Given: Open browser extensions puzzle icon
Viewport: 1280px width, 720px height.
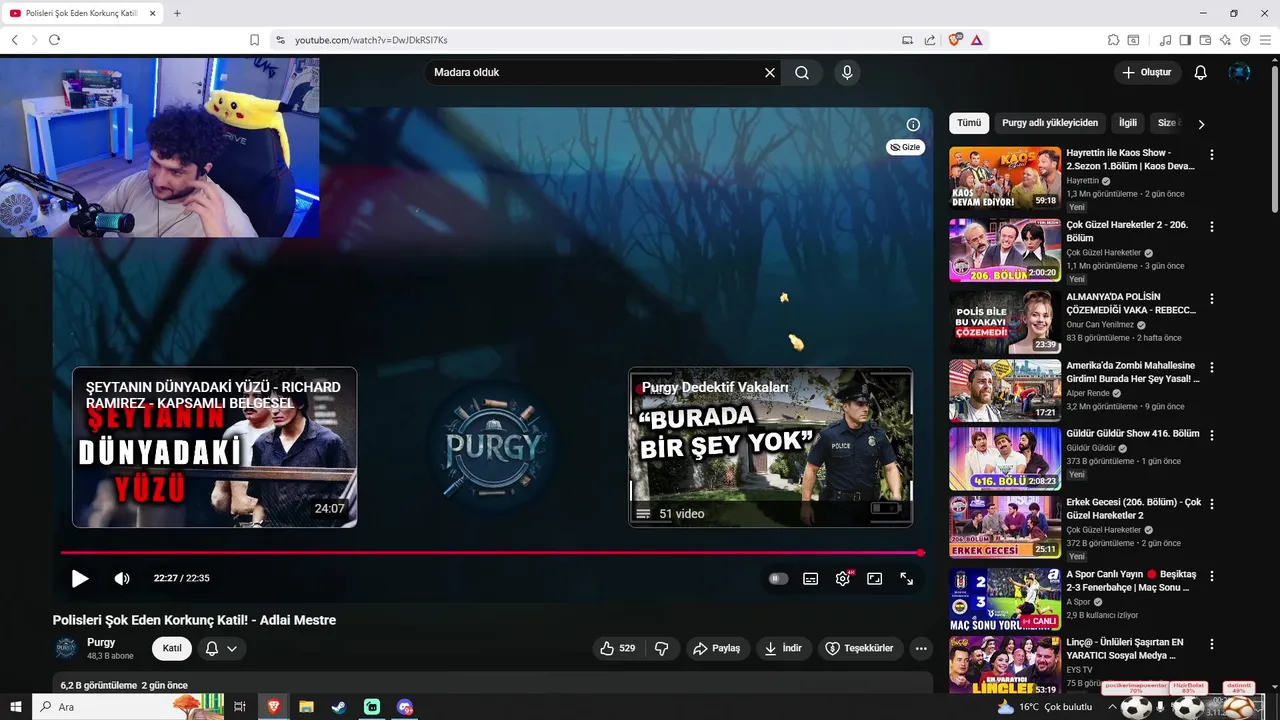Looking at the screenshot, I should [1113, 40].
